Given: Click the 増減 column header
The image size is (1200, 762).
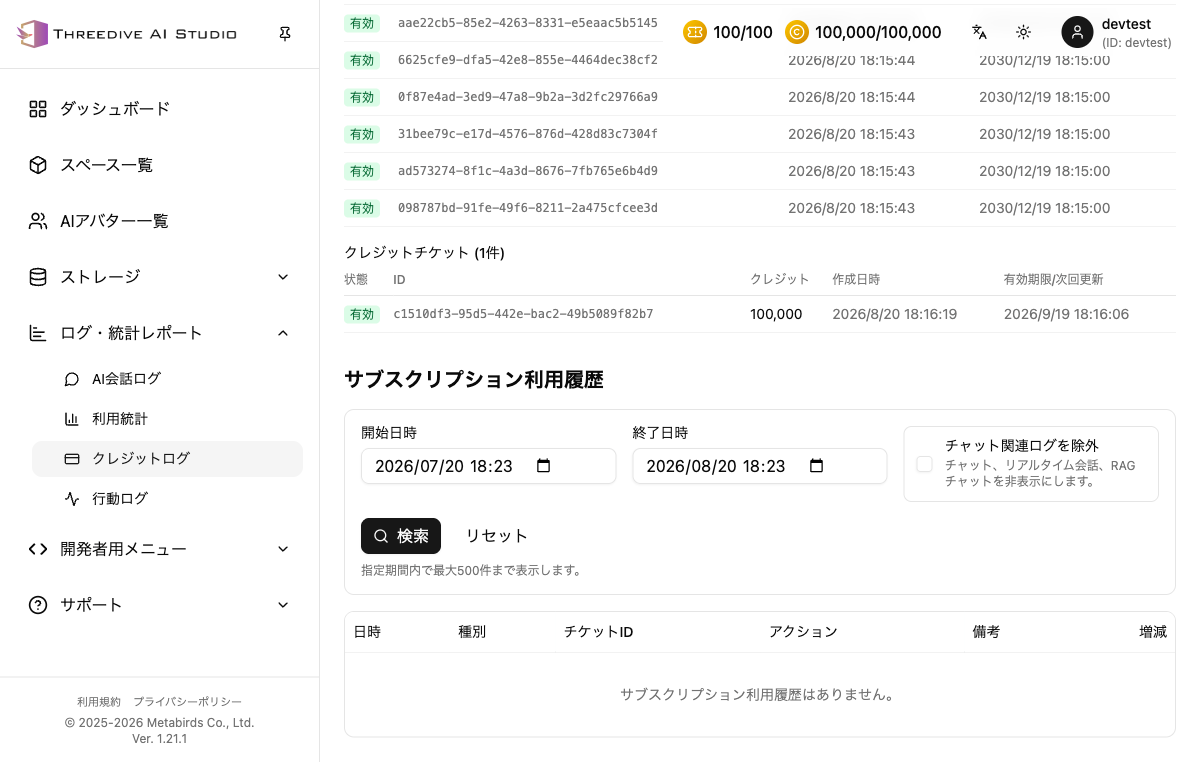Looking at the screenshot, I should click(1153, 632).
